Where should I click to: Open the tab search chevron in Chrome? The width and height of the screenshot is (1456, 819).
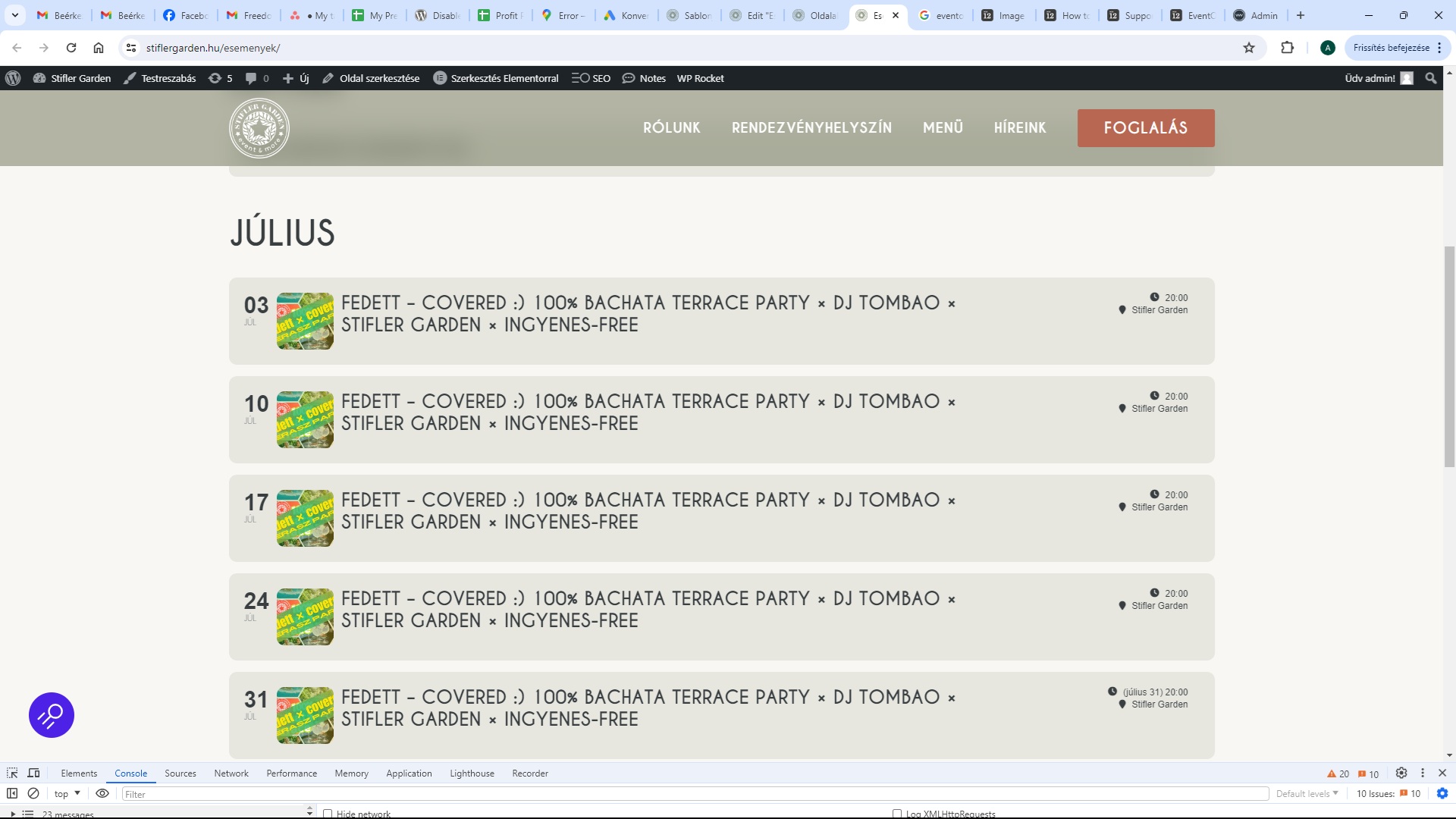14,15
